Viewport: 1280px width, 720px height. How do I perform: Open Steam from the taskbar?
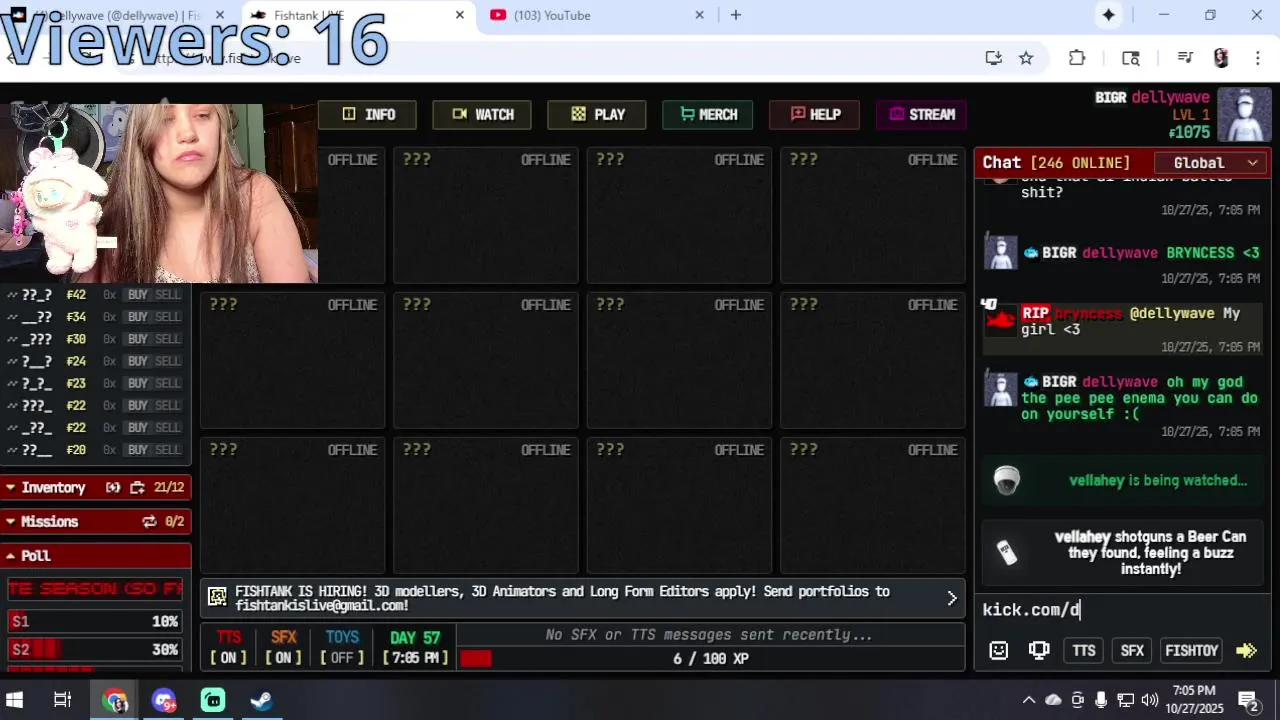(x=262, y=700)
